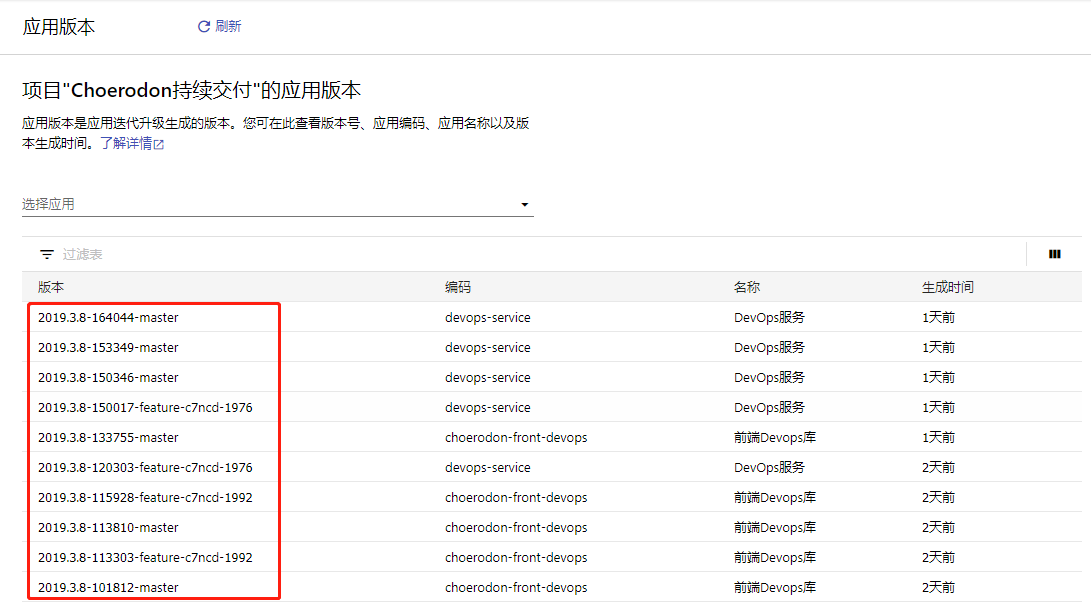Focus the 过滤表 filter input

83,255
